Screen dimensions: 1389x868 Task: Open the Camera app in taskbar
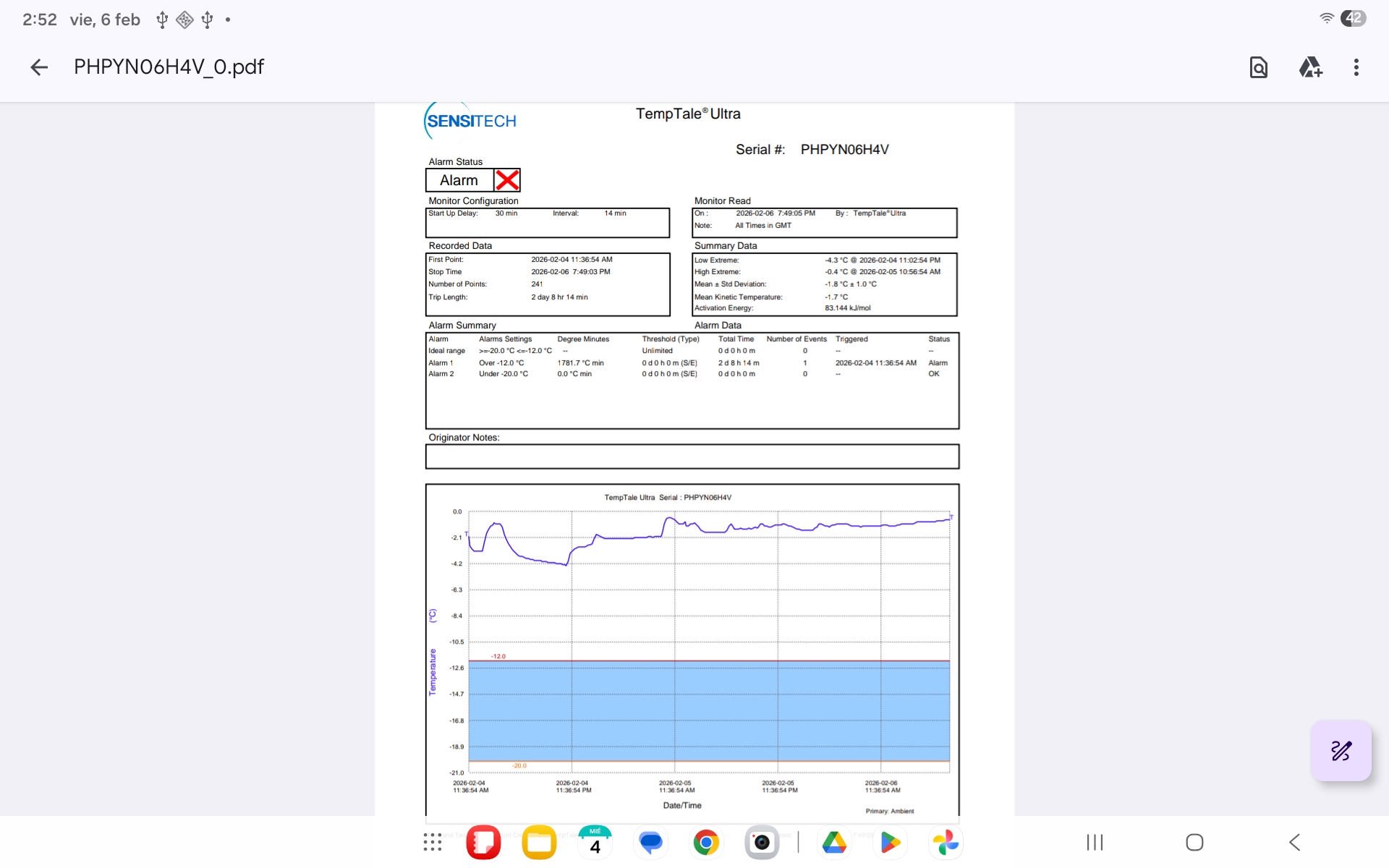point(761,842)
